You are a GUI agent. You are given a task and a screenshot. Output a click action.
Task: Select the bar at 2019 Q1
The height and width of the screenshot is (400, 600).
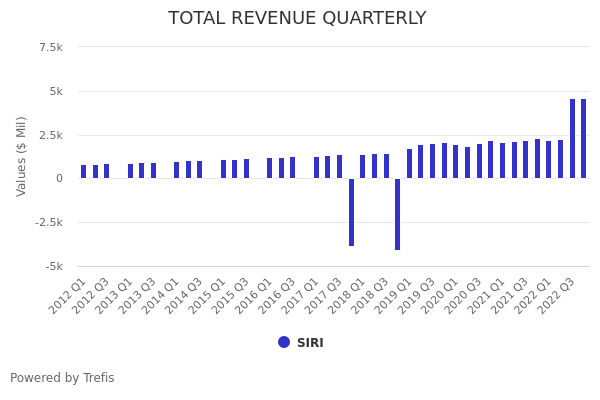click(409, 164)
